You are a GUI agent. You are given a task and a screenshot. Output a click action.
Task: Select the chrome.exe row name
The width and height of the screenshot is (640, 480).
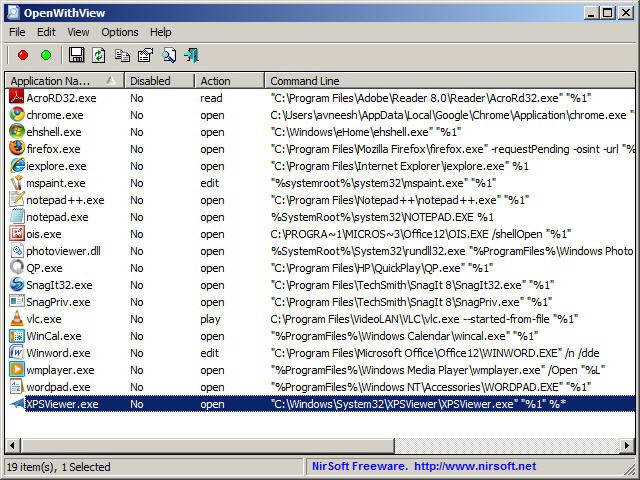point(55,115)
